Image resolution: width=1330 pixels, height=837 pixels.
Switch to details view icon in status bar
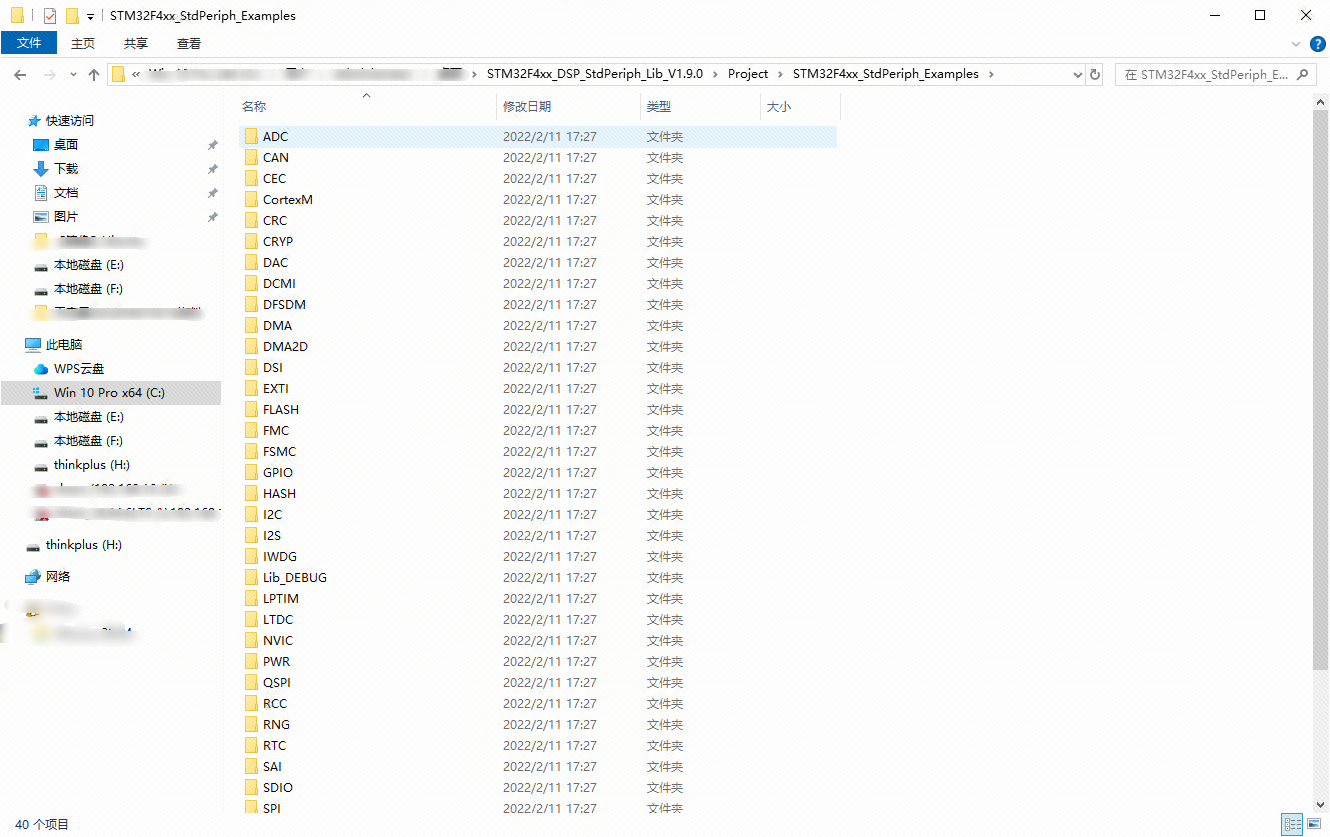1292,824
